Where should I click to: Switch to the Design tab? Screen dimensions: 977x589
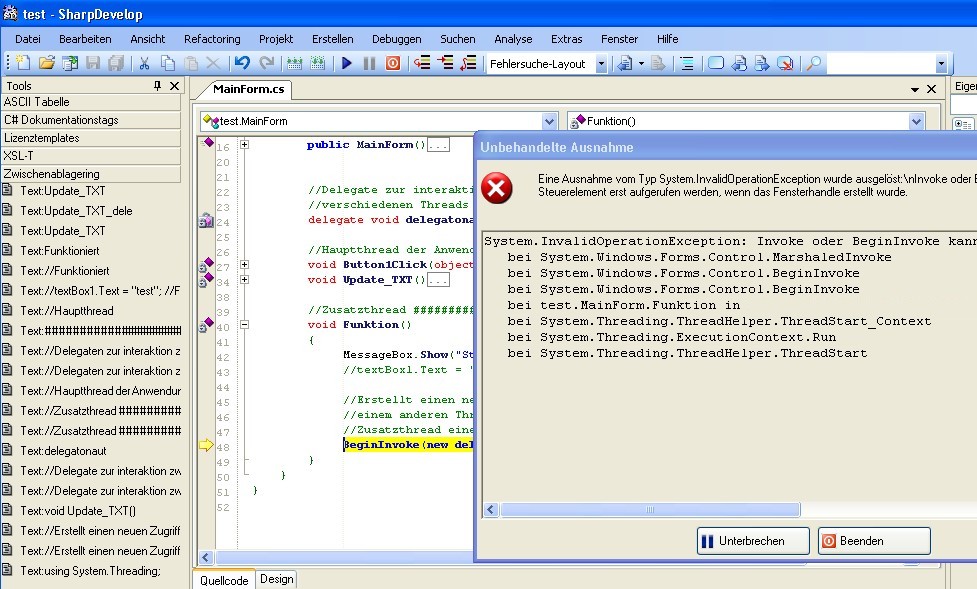pos(277,579)
